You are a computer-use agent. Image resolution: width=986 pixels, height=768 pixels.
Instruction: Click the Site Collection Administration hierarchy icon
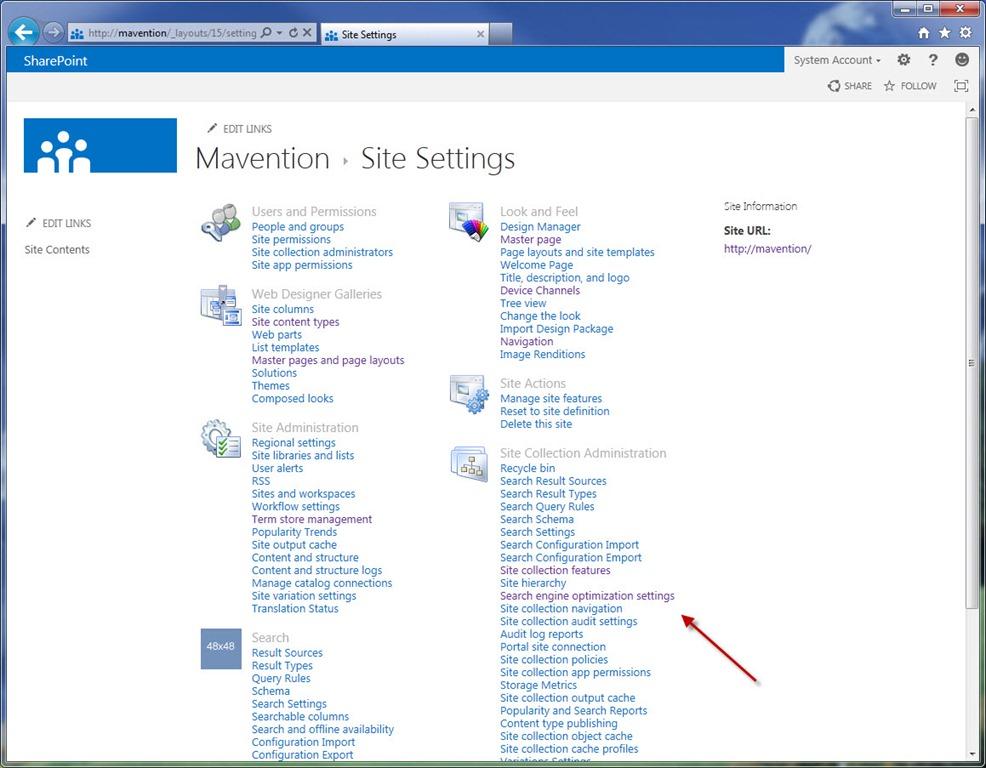469,464
